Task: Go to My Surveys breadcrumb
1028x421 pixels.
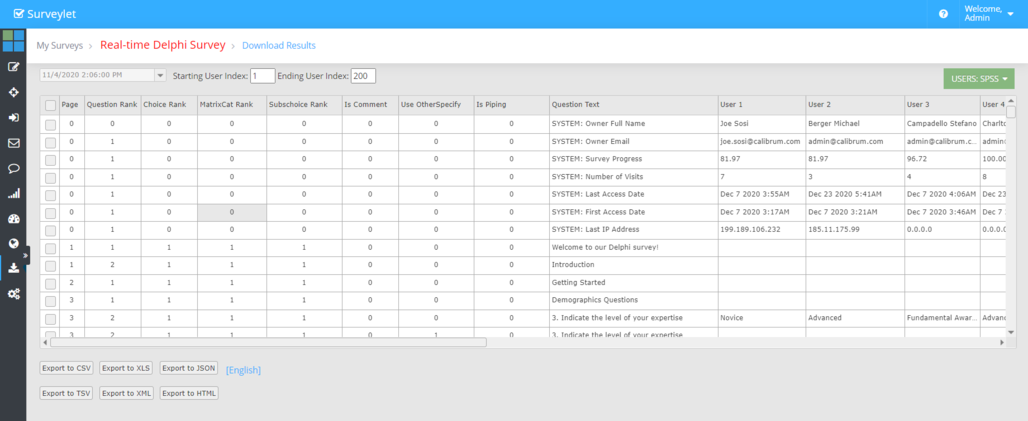Action: coord(59,46)
